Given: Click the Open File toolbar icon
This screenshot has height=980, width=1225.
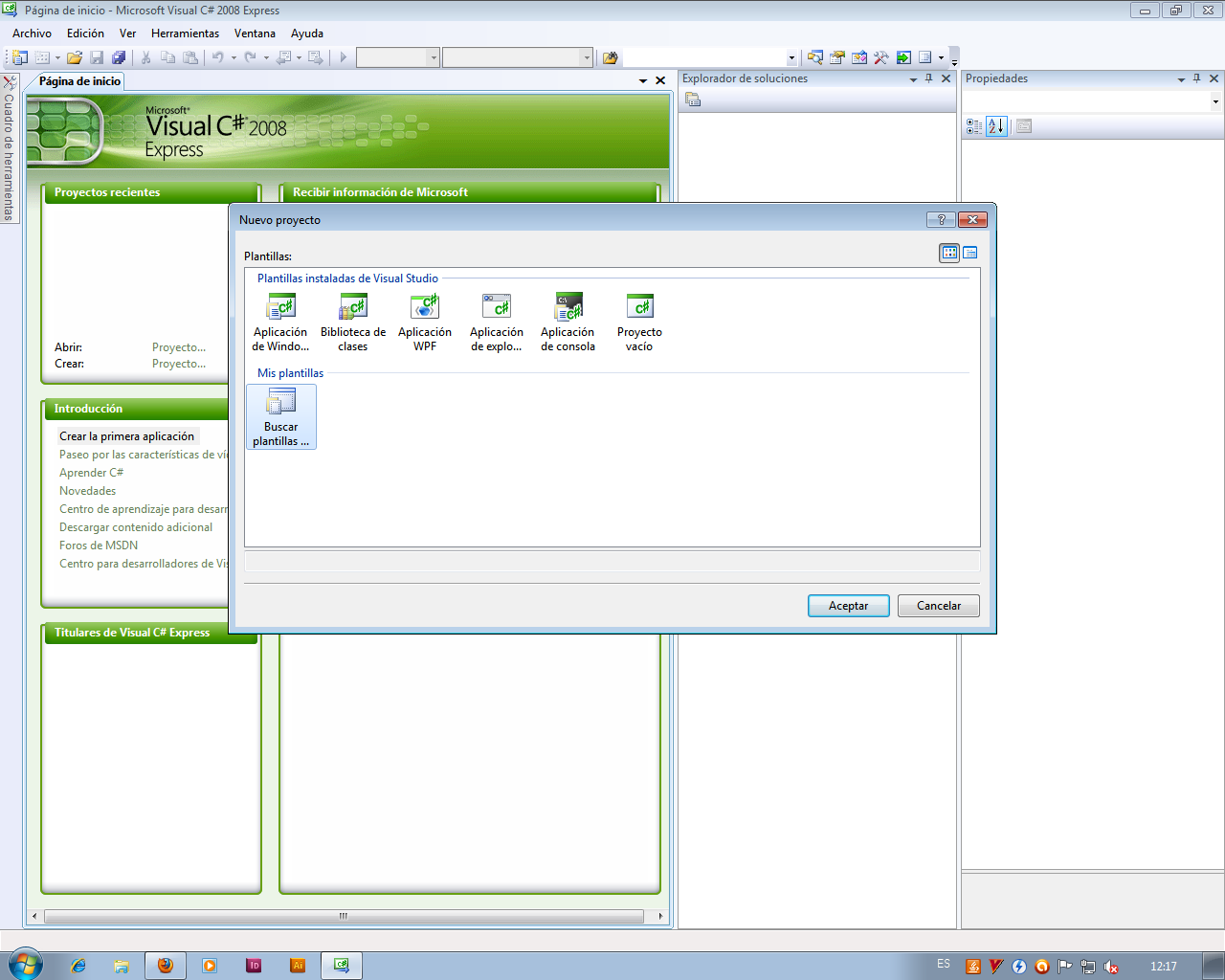Looking at the screenshot, I should click(x=74, y=57).
